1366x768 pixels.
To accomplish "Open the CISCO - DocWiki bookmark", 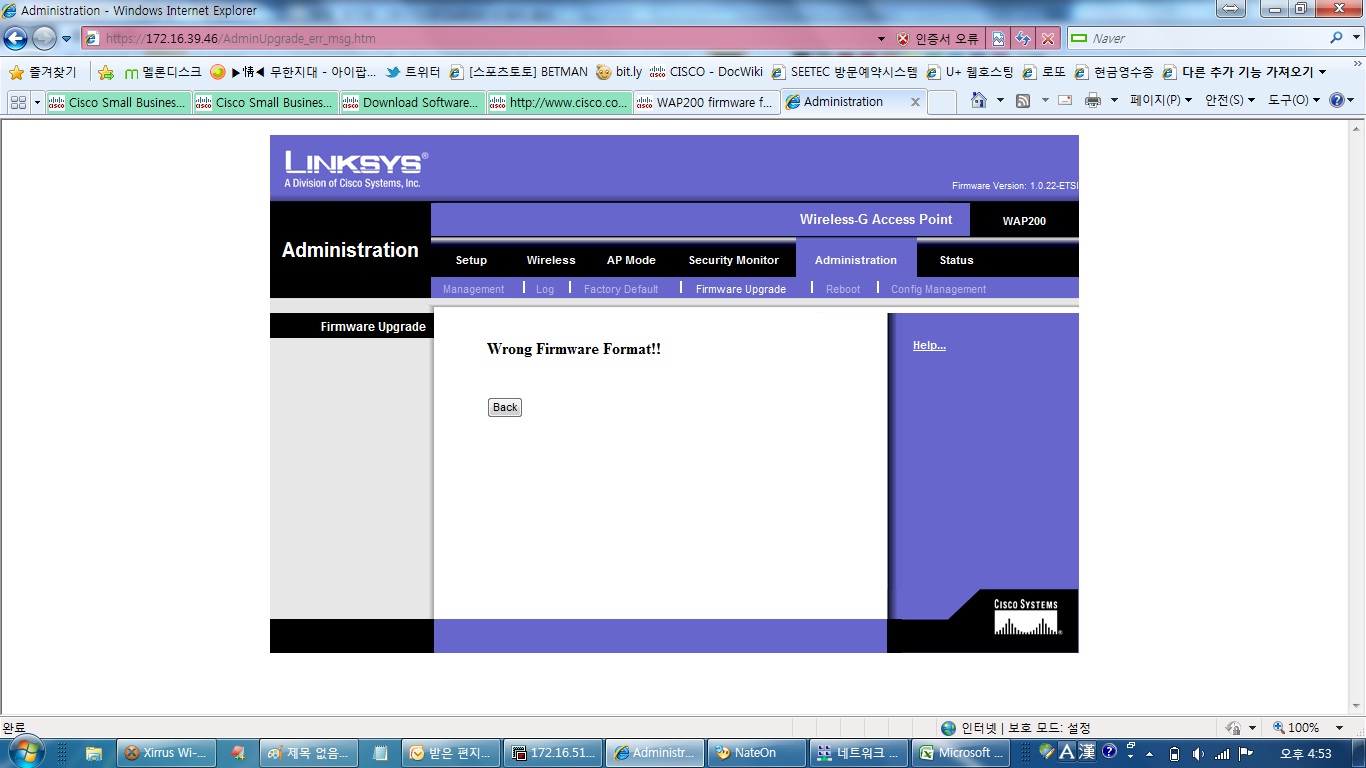I will tap(706, 72).
